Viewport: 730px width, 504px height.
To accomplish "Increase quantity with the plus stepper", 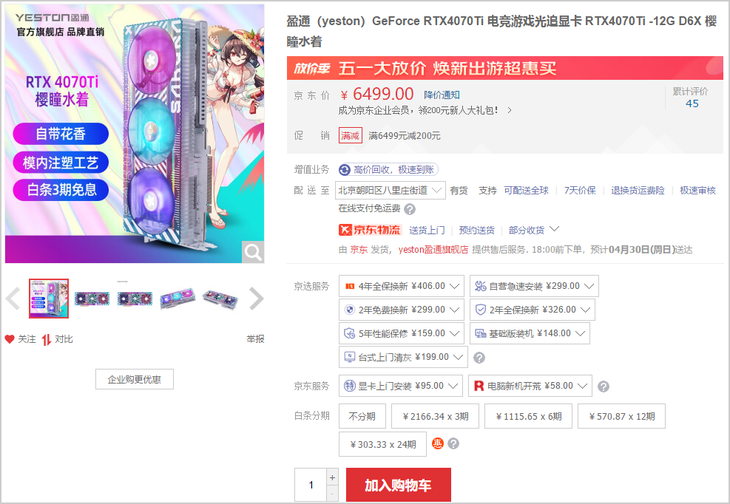I will tap(332, 477).
